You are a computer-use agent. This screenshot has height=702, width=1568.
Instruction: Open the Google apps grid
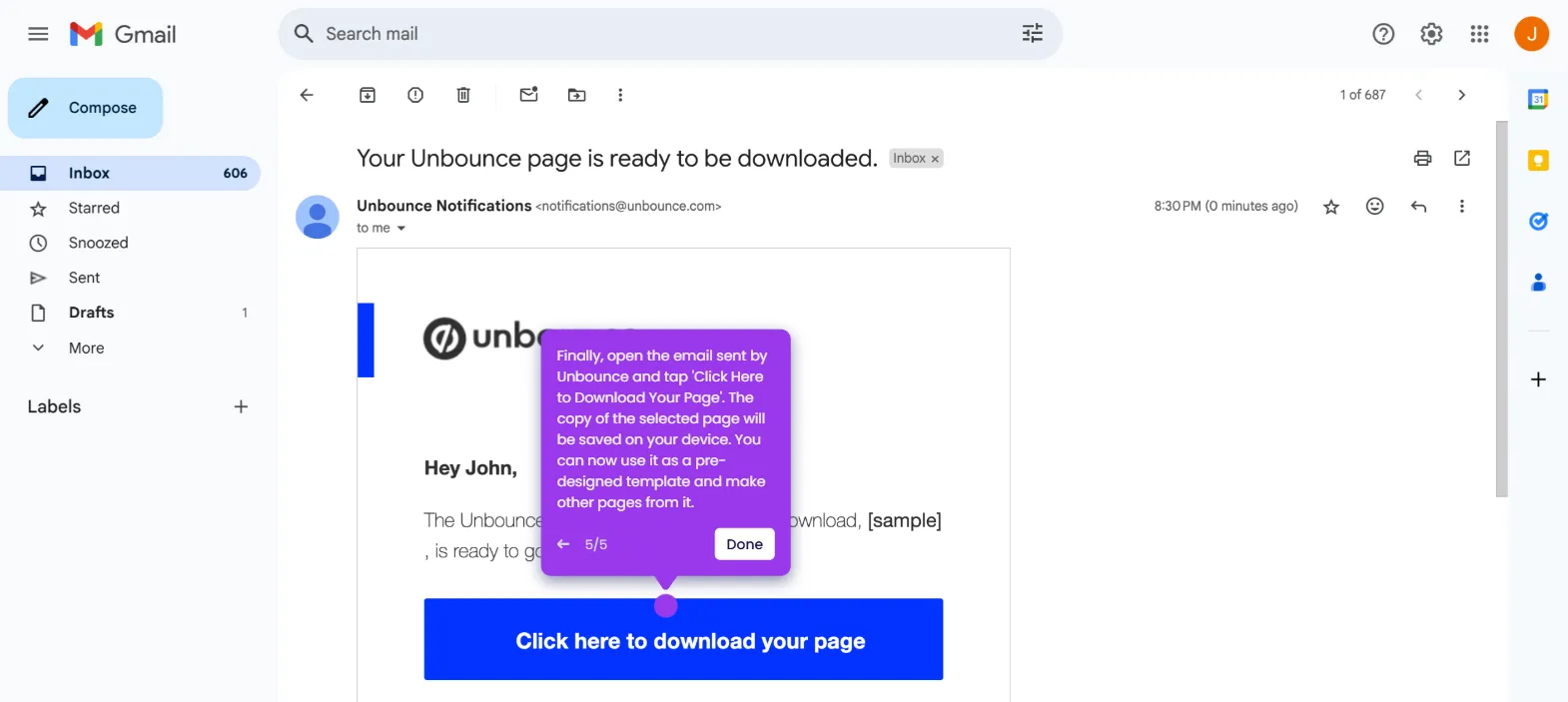[x=1479, y=34]
